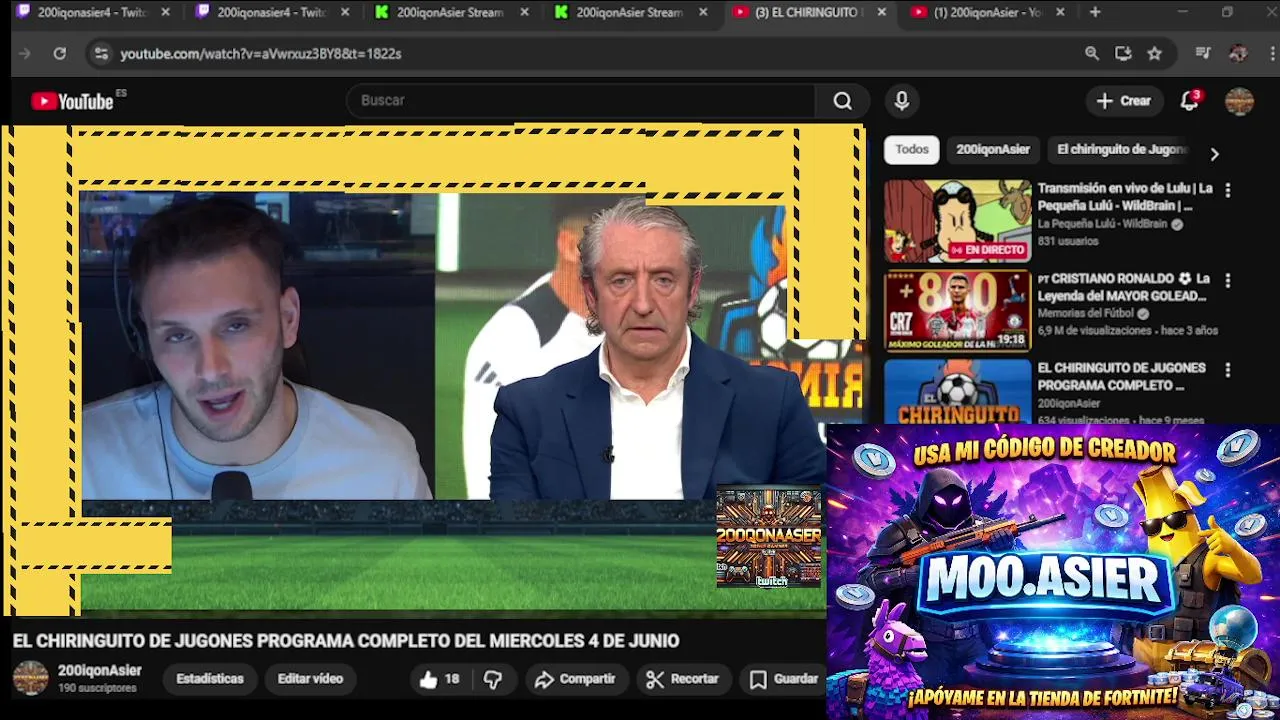
Task: Switch to first 200iqonasier4 Twitch tab
Action: coord(91,12)
